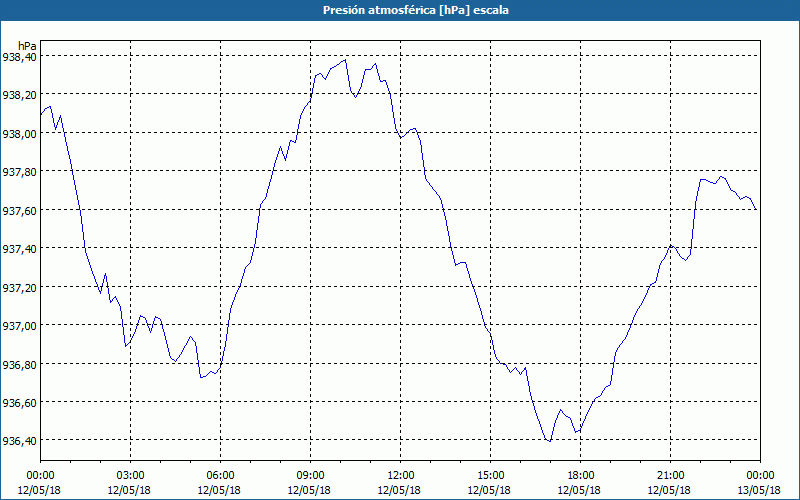The width and height of the screenshot is (800, 500).
Task: Select the 938,20 y-axis value
Action: pos(19,95)
